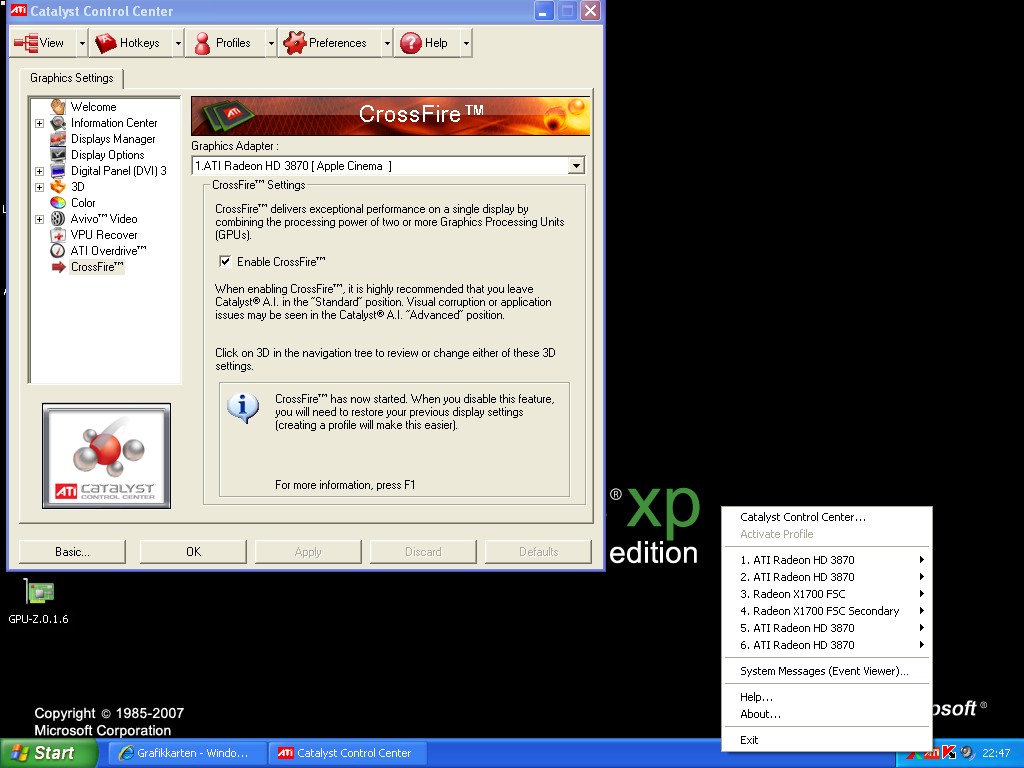Select the Displays Manager label in the tree
The width and height of the screenshot is (1024, 768).
(113, 138)
